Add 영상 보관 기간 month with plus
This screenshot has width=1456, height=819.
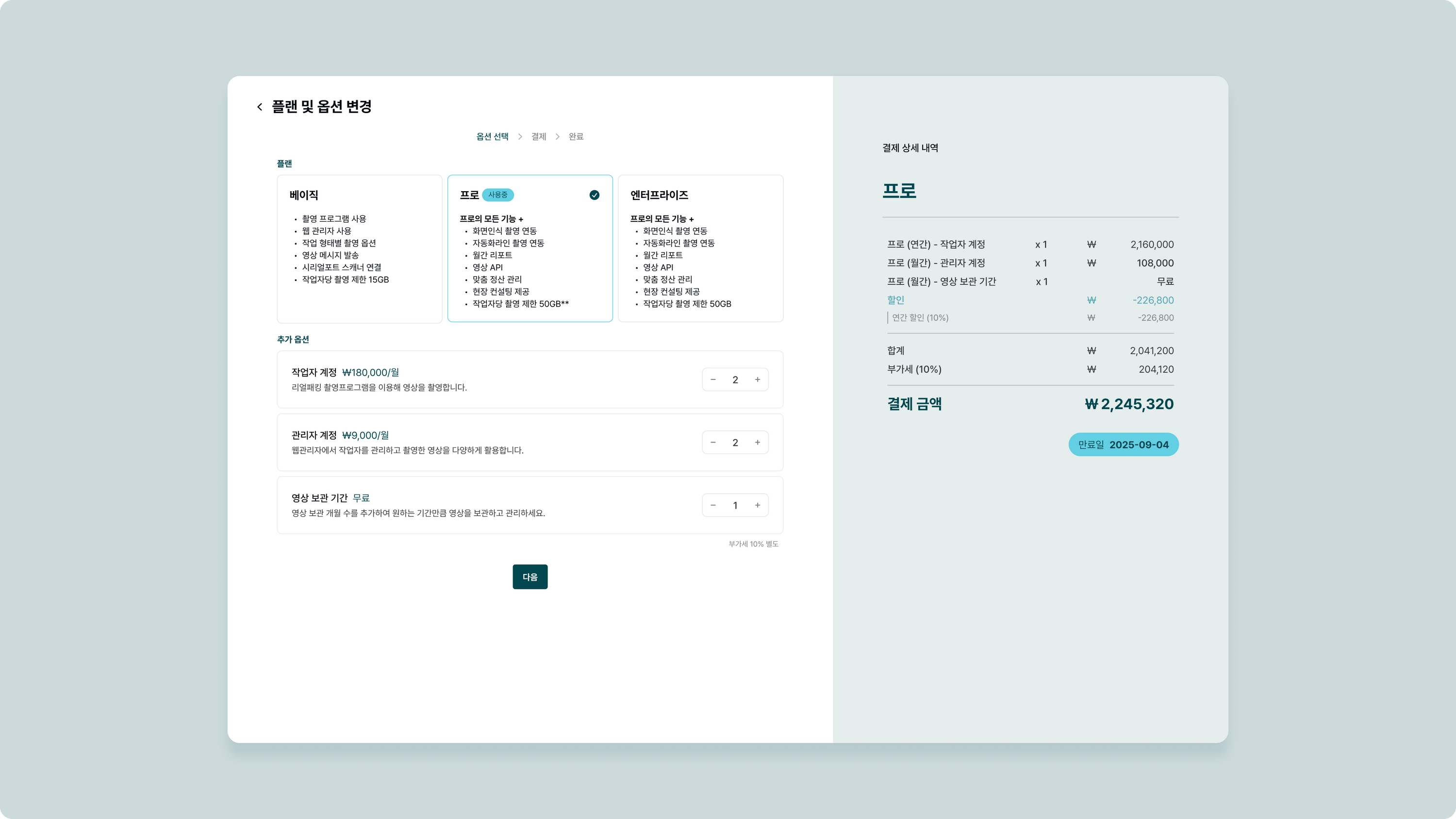tap(758, 505)
